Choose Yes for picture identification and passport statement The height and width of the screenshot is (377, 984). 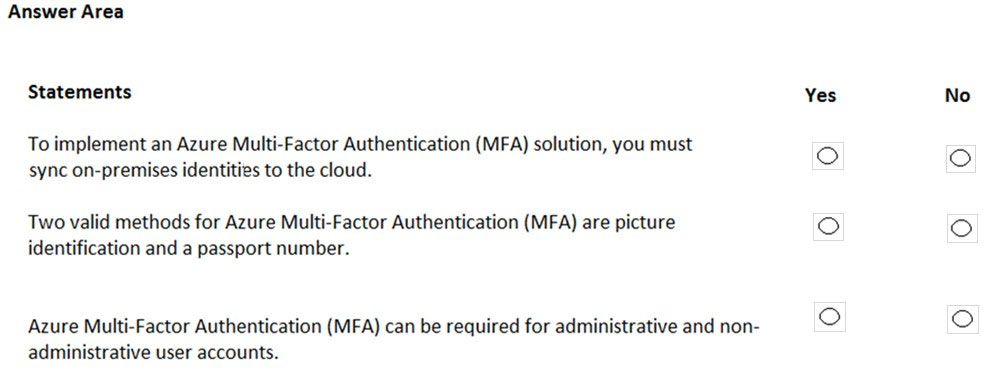[x=828, y=226]
